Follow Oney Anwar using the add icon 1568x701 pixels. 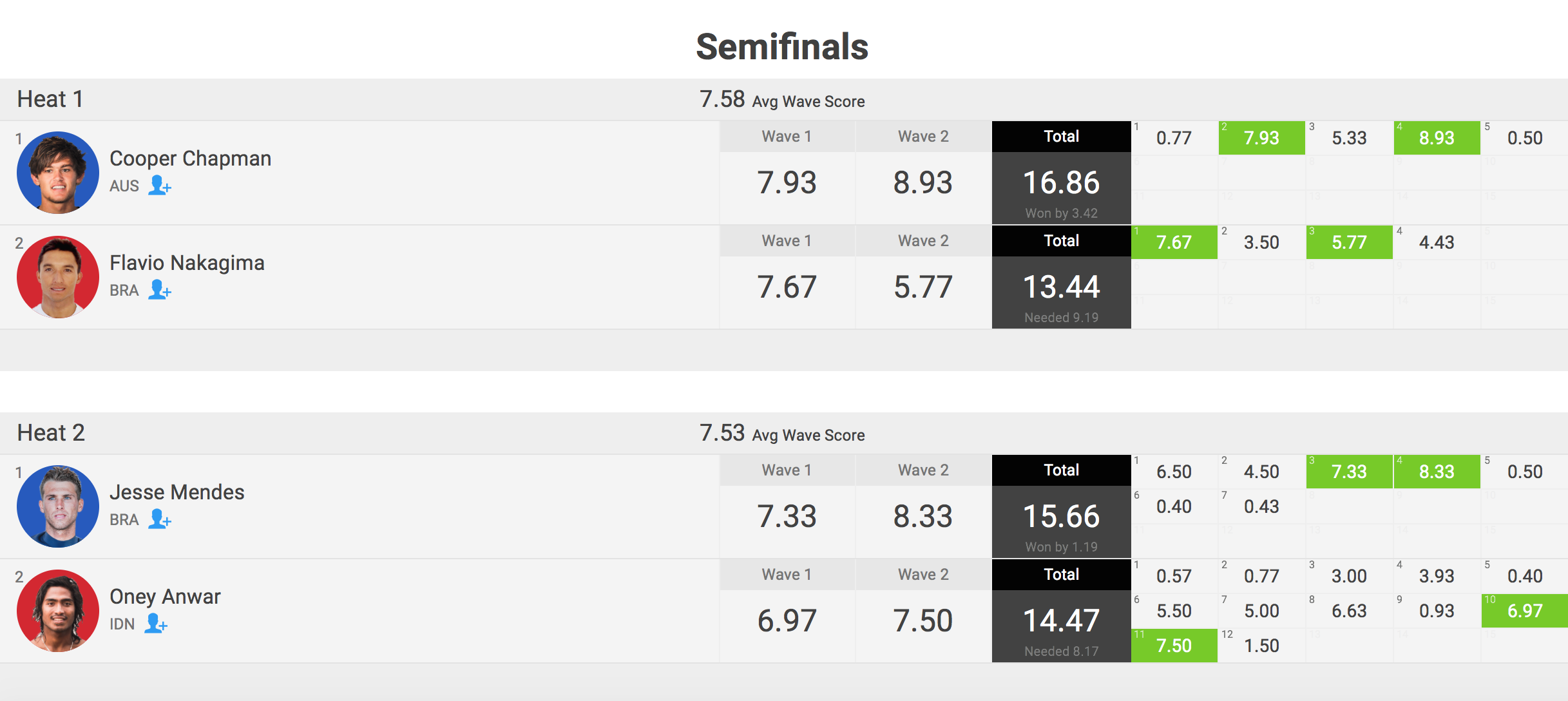pyautogui.click(x=155, y=624)
